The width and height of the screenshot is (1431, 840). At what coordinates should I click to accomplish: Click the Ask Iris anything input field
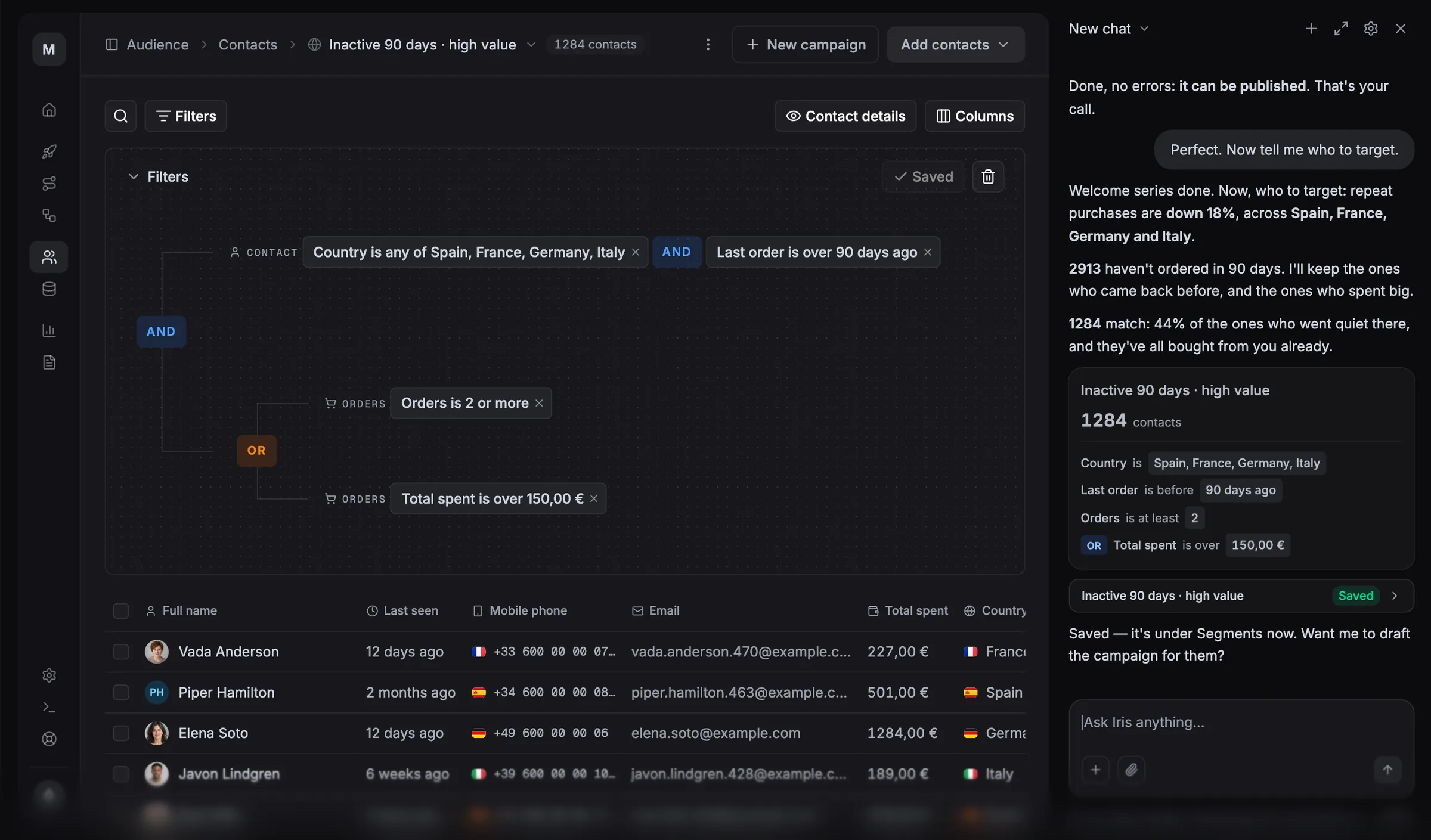(1240, 723)
